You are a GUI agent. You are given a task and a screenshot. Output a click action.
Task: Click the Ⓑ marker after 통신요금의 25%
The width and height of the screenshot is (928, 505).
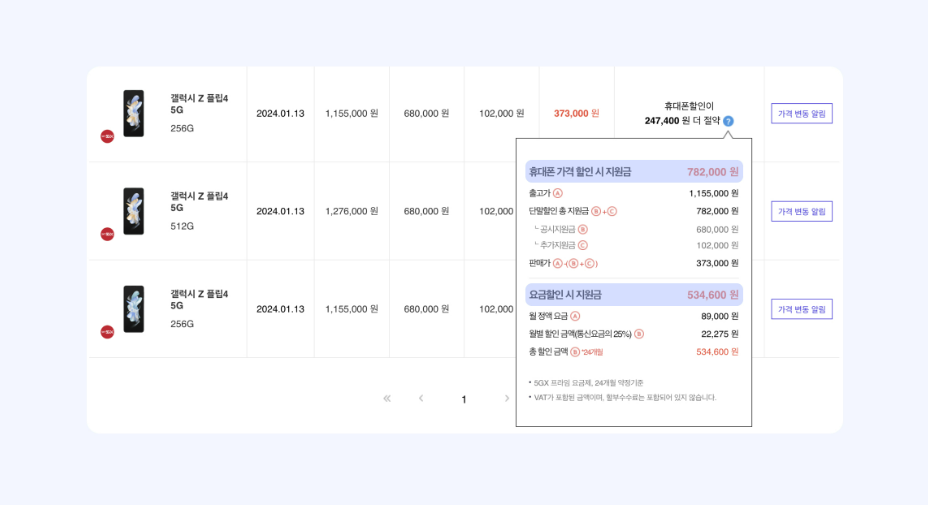(639, 334)
